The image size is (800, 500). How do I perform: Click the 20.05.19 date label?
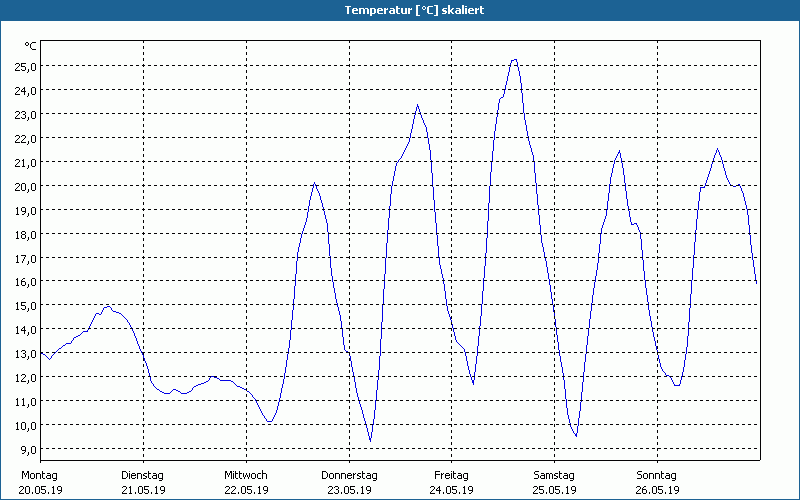40,490
